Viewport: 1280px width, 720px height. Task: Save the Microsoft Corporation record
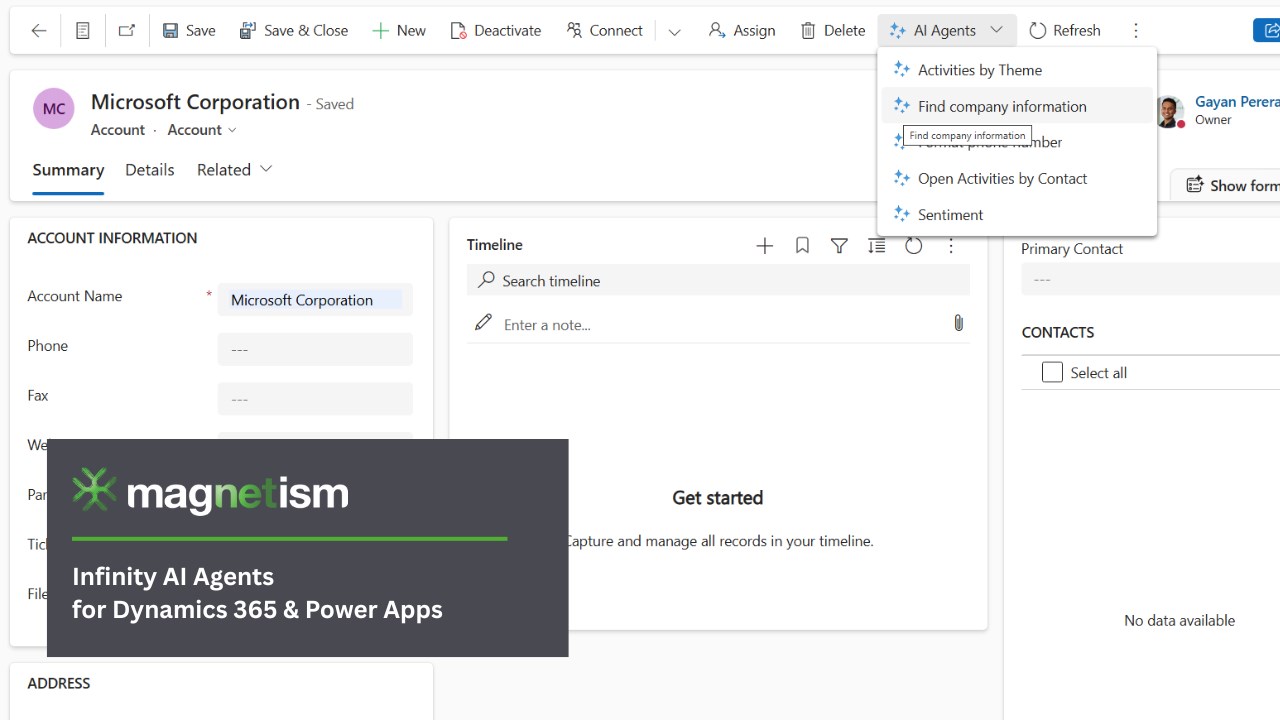(x=189, y=31)
